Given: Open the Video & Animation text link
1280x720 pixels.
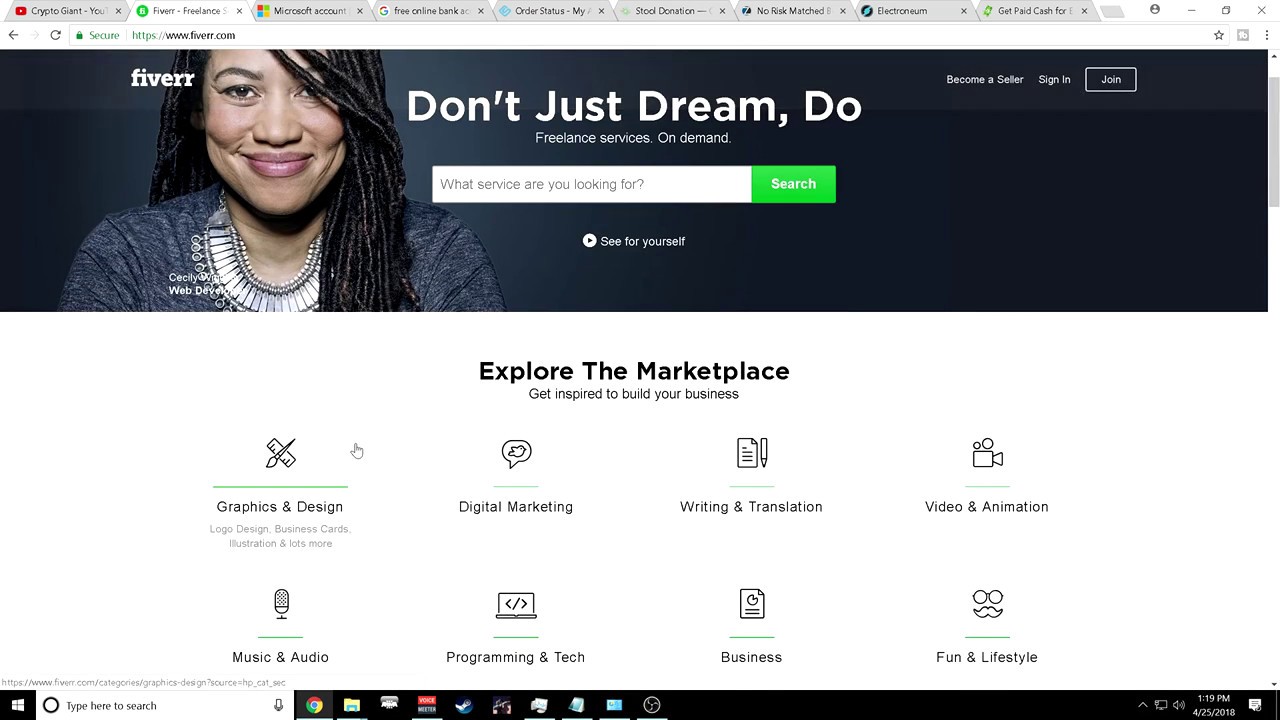Looking at the screenshot, I should (x=987, y=507).
